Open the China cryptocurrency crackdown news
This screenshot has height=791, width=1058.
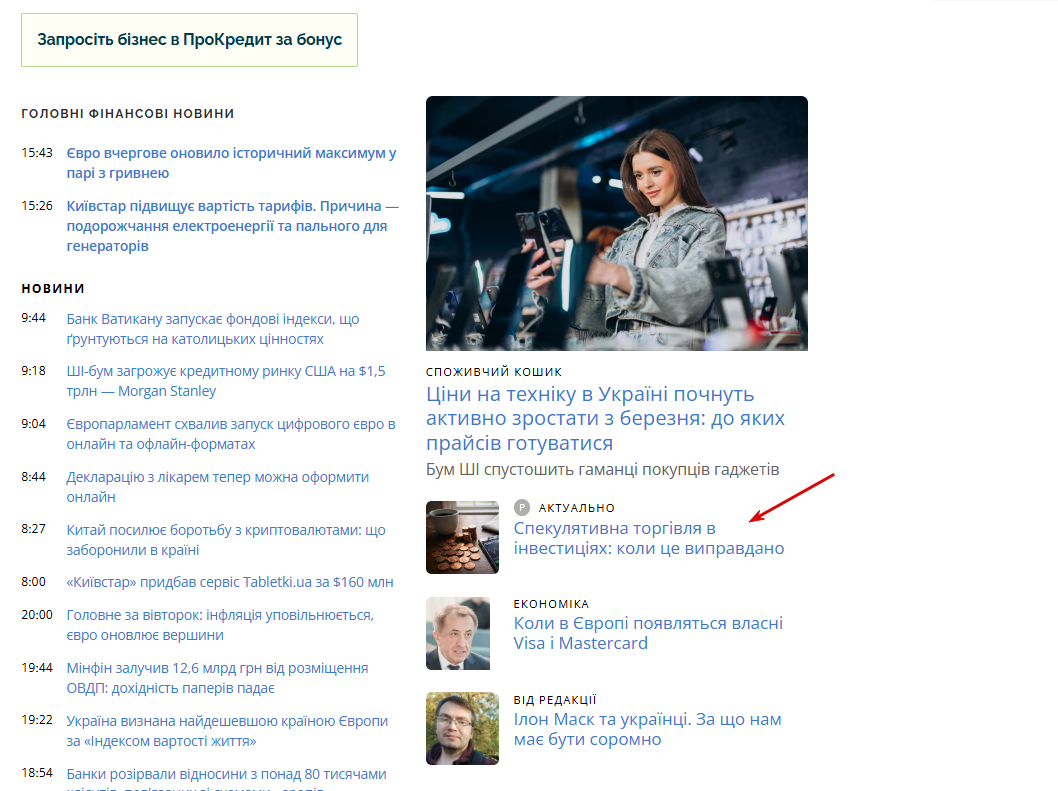[226, 540]
